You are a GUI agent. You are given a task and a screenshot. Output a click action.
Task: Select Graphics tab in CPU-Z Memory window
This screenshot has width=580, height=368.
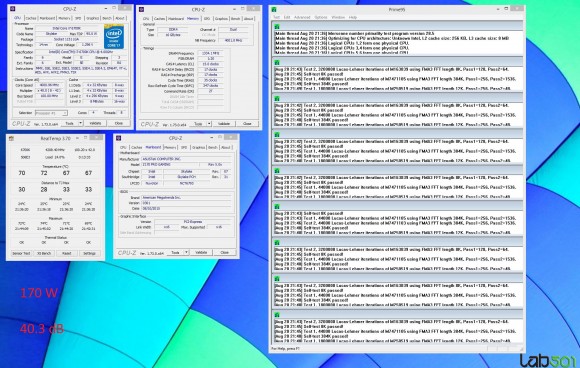coord(221,19)
